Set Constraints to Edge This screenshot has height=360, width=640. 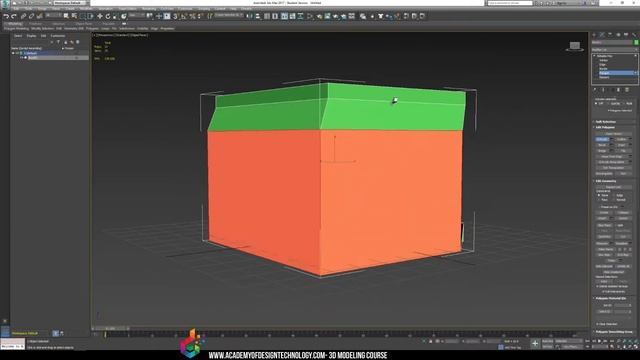pyautogui.click(x=619, y=195)
